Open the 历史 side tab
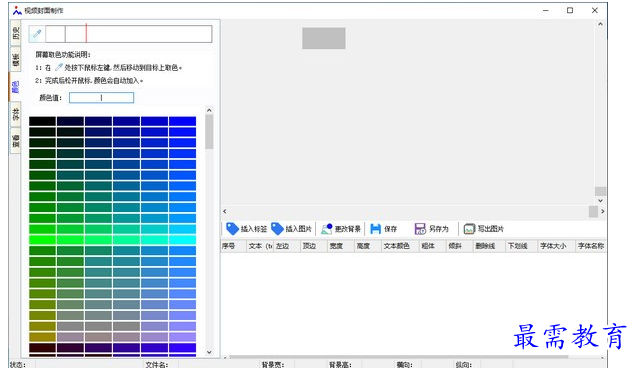The width and height of the screenshot is (635, 368). [15, 33]
